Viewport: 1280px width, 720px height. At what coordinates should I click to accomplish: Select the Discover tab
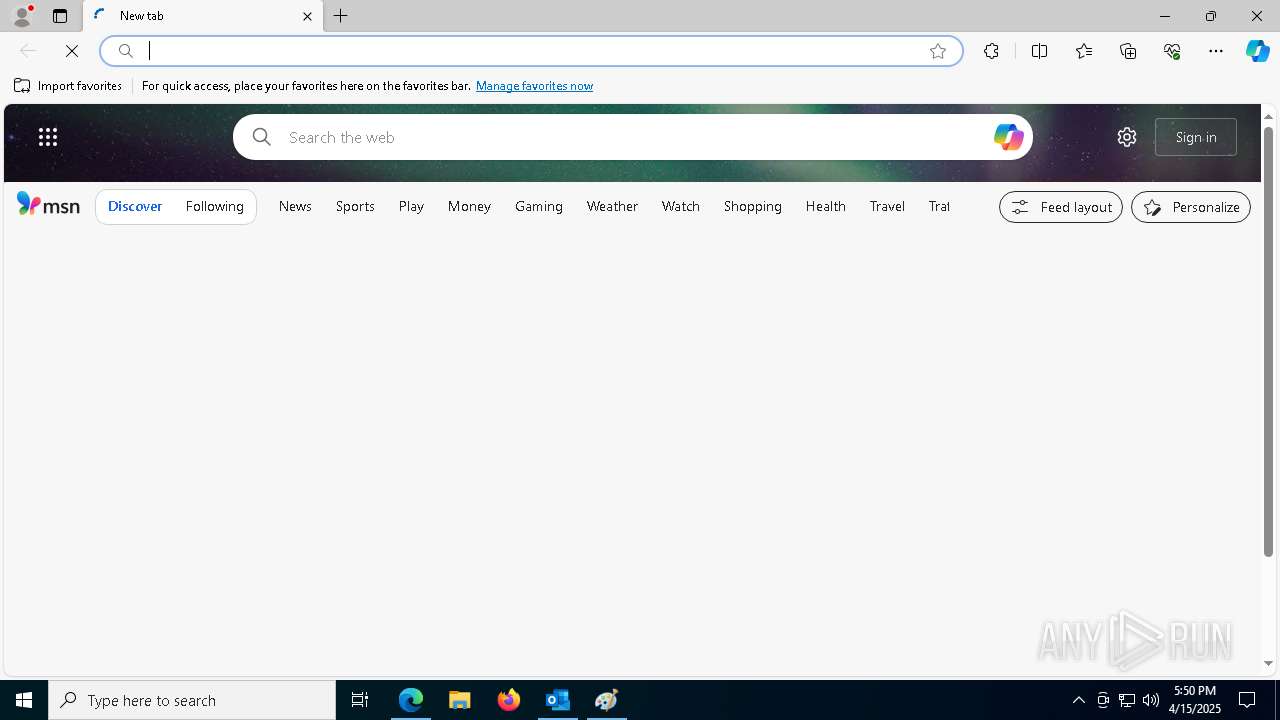point(135,207)
